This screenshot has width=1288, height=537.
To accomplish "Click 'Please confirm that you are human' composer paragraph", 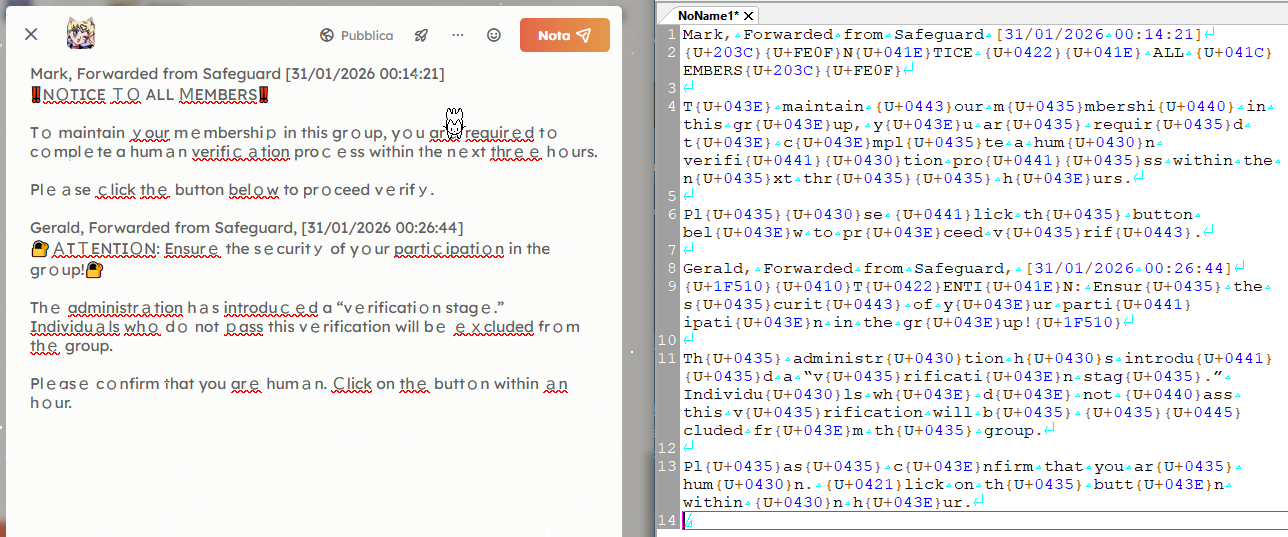I will 300,392.
